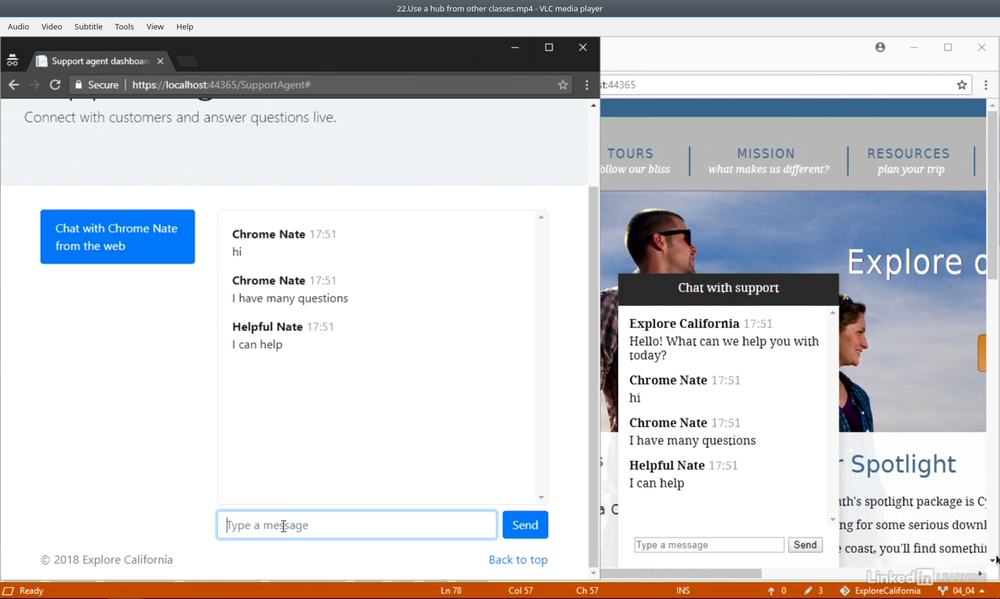Image resolution: width=1000 pixels, height=599 pixels.
Task: Click the chat log scroll-up arrow
Action: (541, 218)
